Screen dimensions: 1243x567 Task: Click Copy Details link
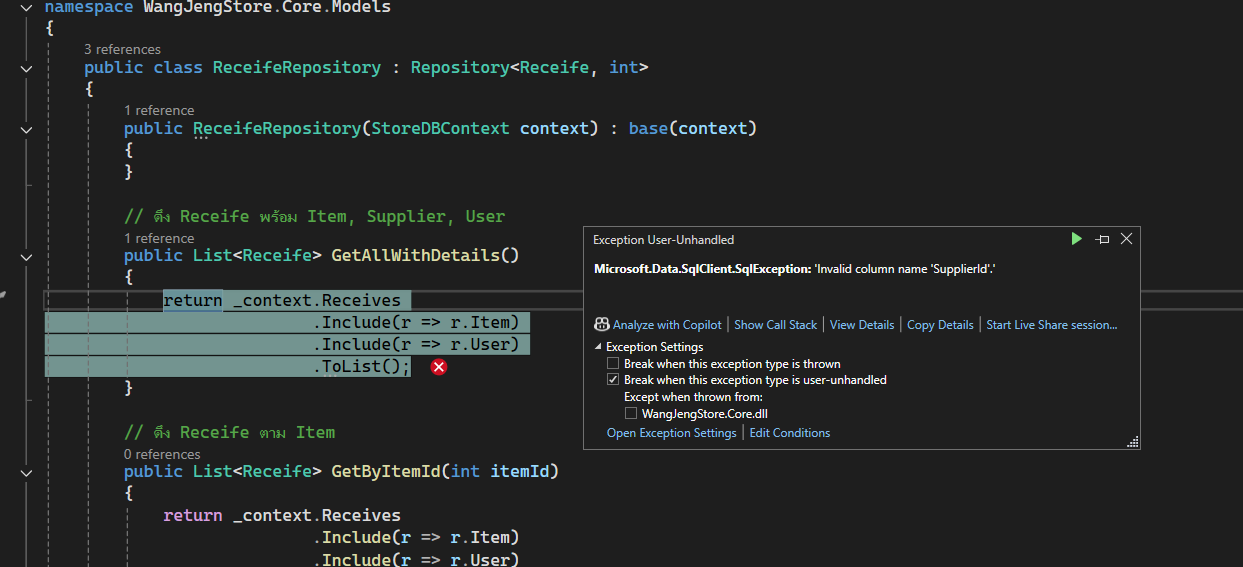click(940, 325)
